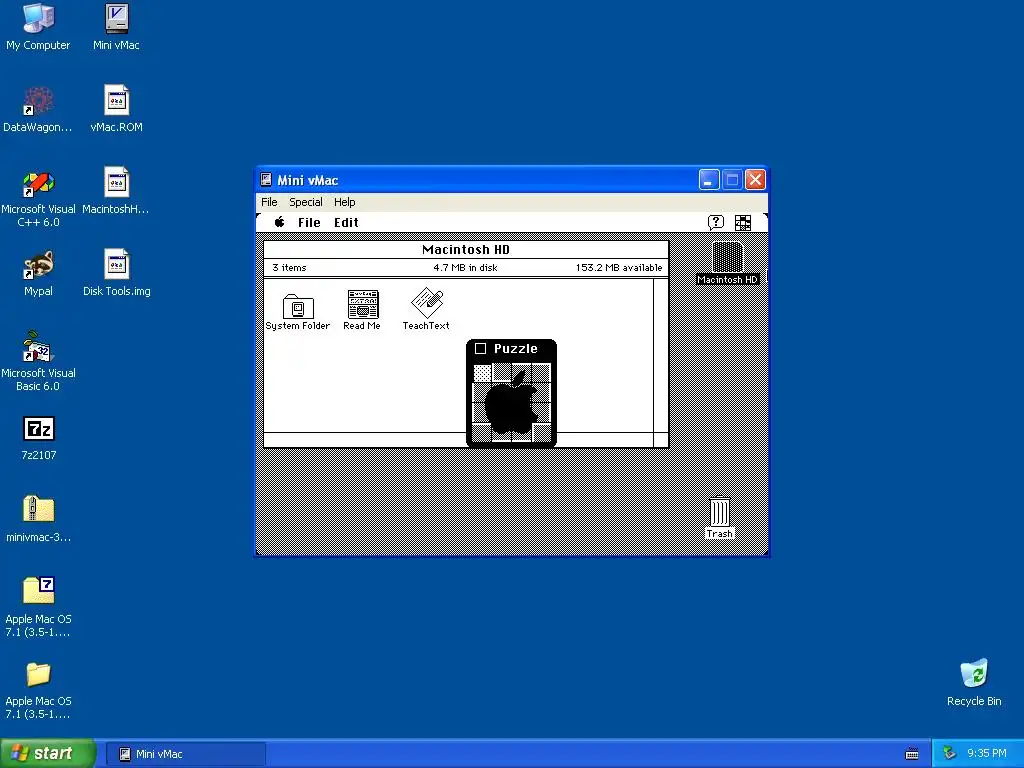
Task: Click the Macintosh HD window title bar
Action: (x=466, y=249)
